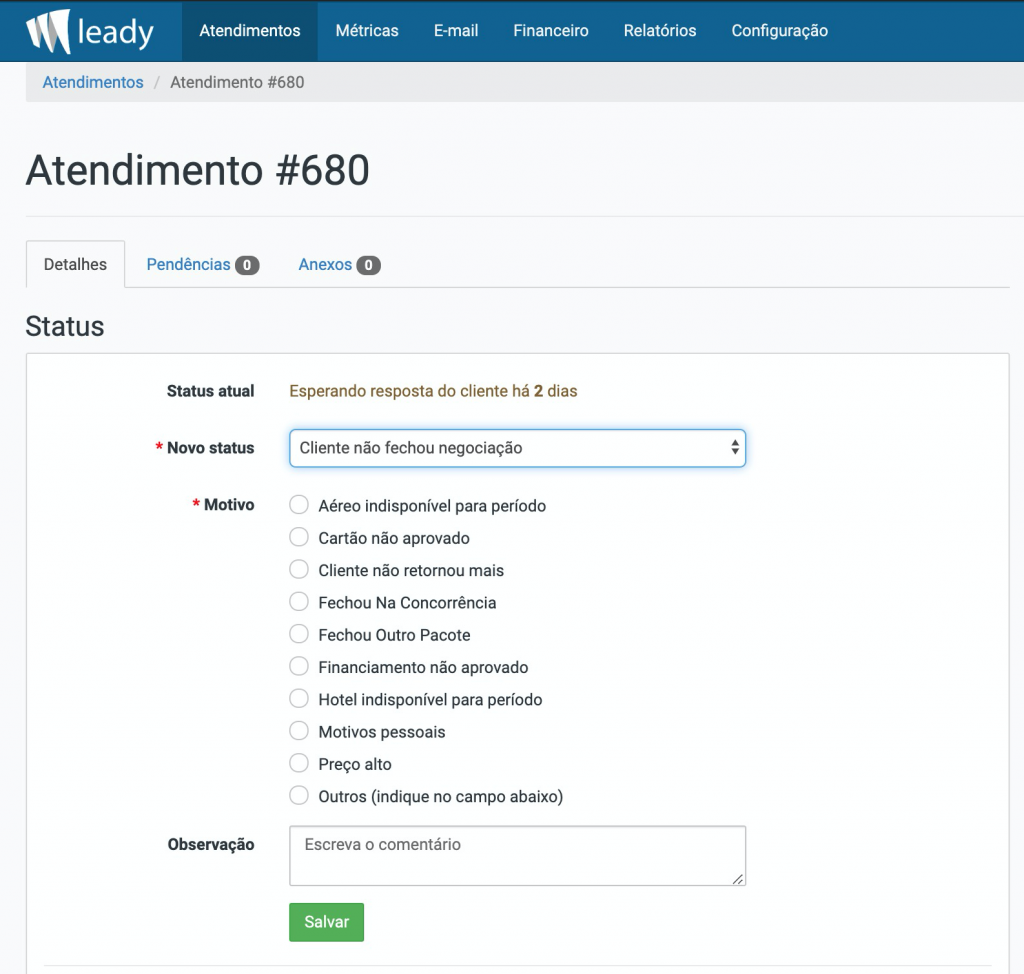
Task: Click the Observação label
Action: [x=211, y=845]
